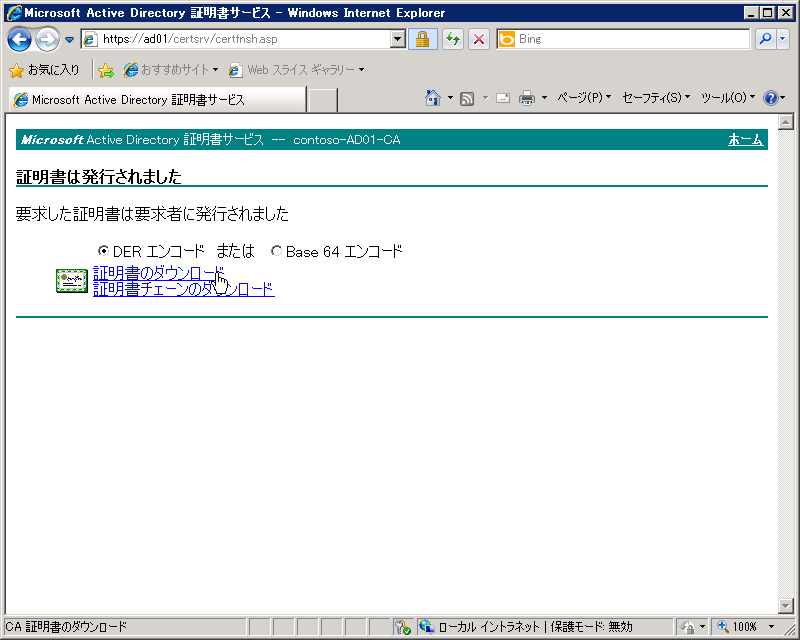The width and height of the screenshot is (800, 640).
Task: Open おすすめサイト suggested sites link
Action: point(171,70)
